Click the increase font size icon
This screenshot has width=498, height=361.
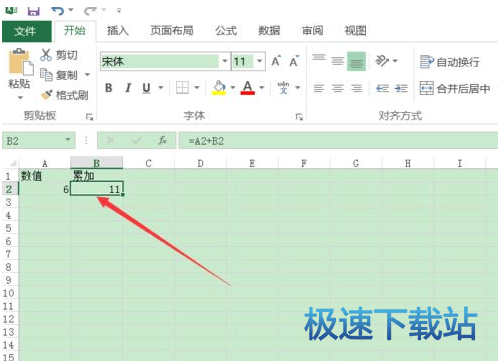tap(276, 61)
